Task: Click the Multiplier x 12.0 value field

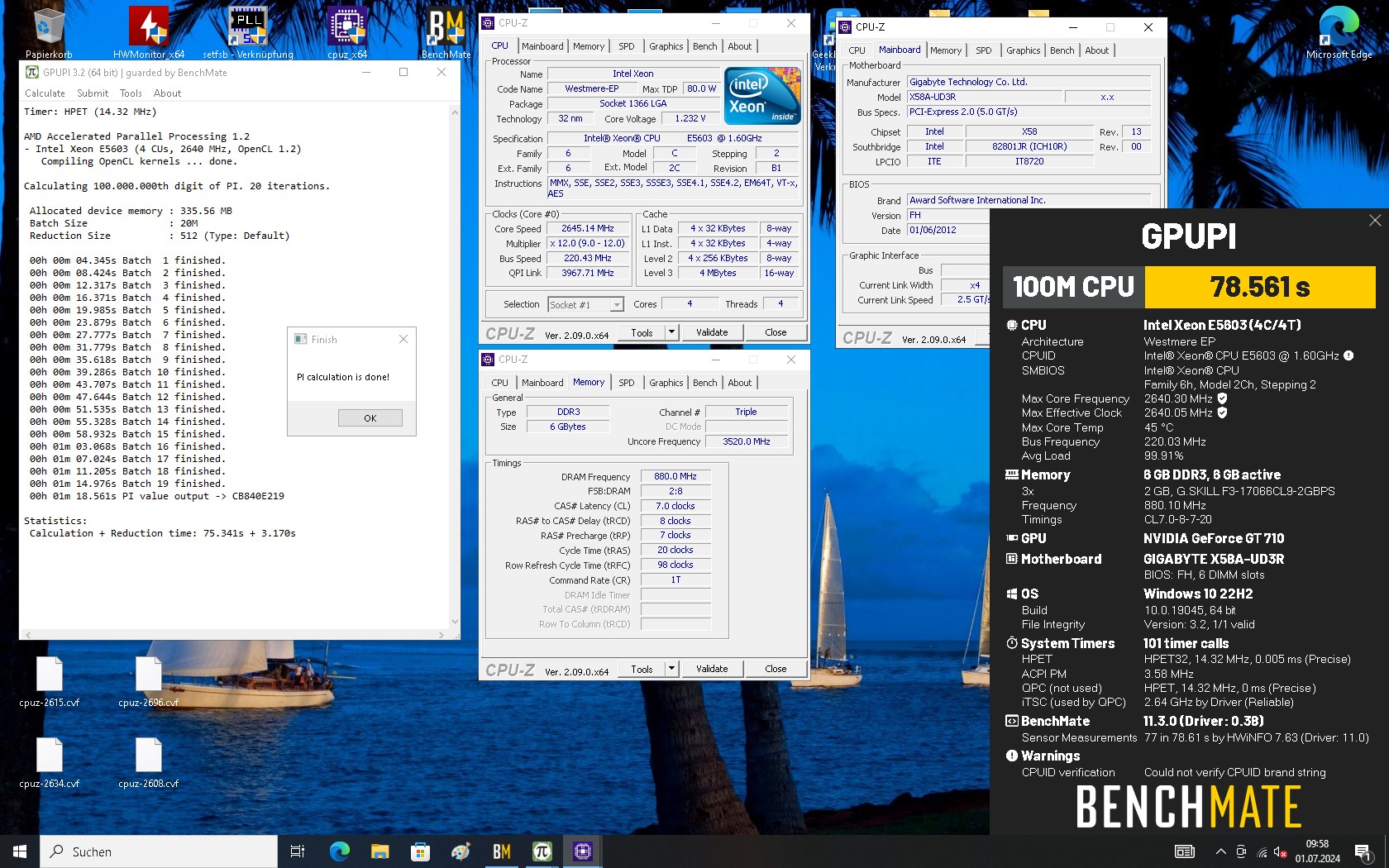Action: point(588,244)
